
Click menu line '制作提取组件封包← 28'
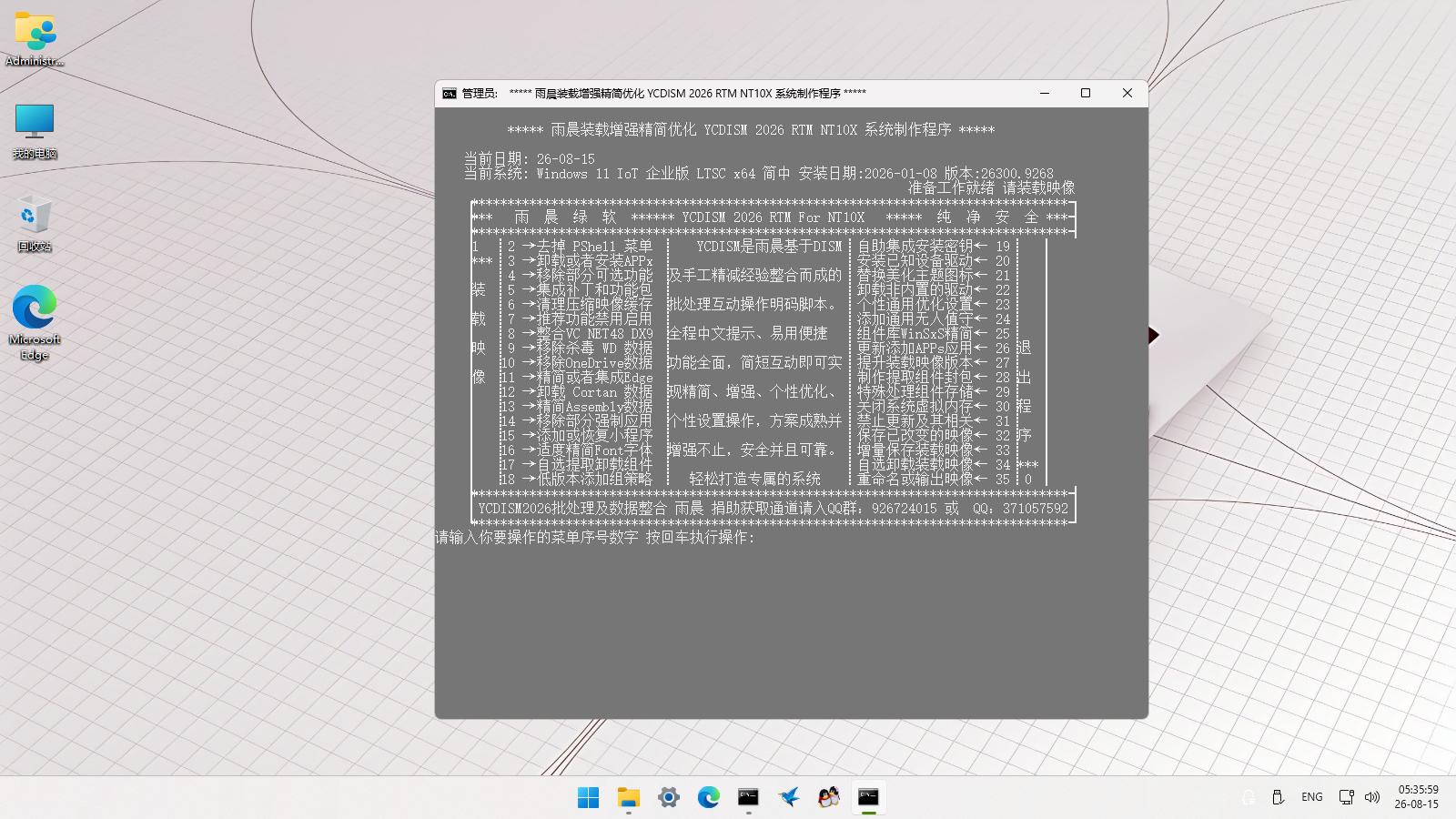pyautogui.click(x=934, y=378)
